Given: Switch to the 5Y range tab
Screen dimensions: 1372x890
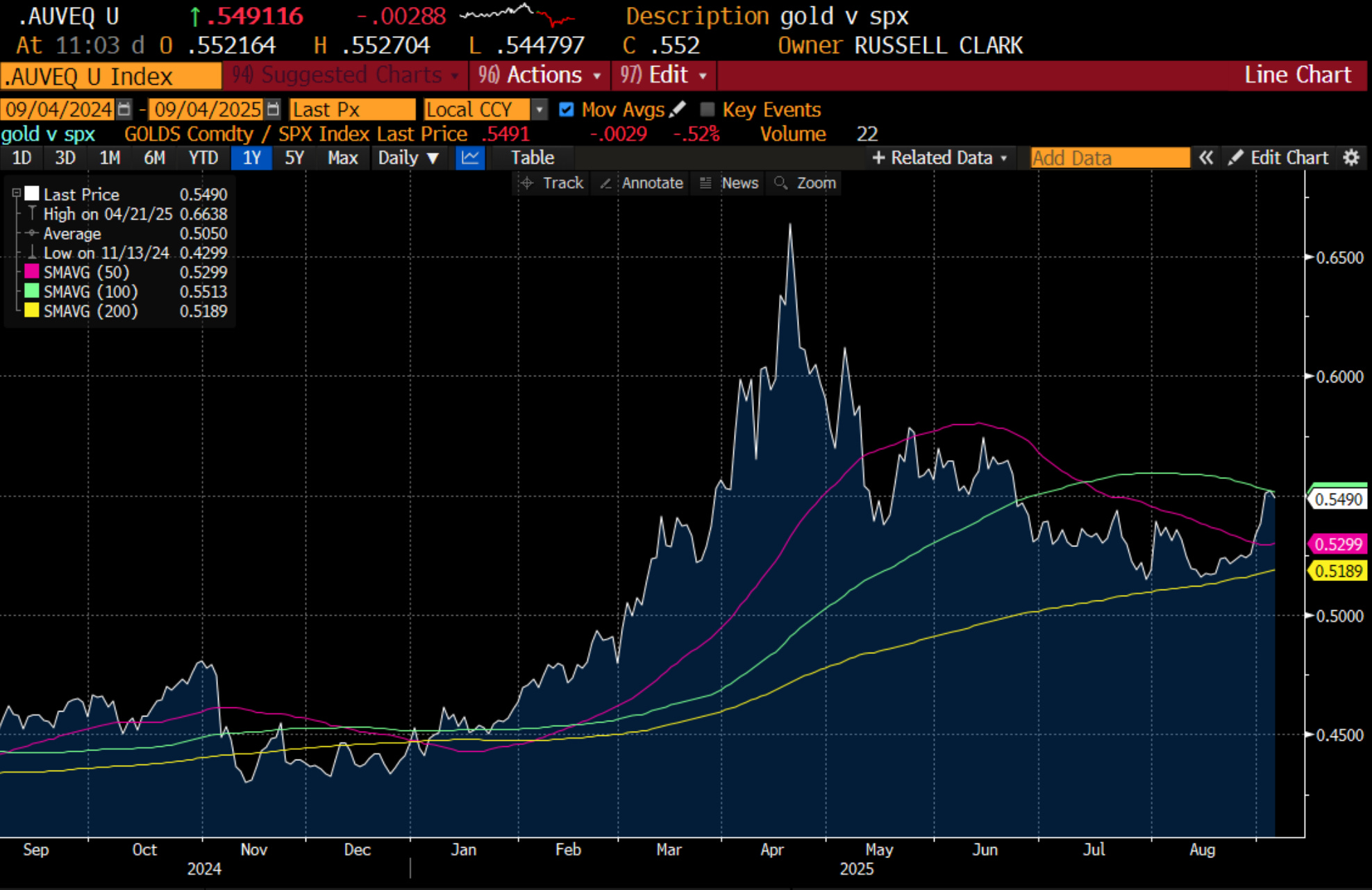Looking at the screenshot, I should coord(294,158).
